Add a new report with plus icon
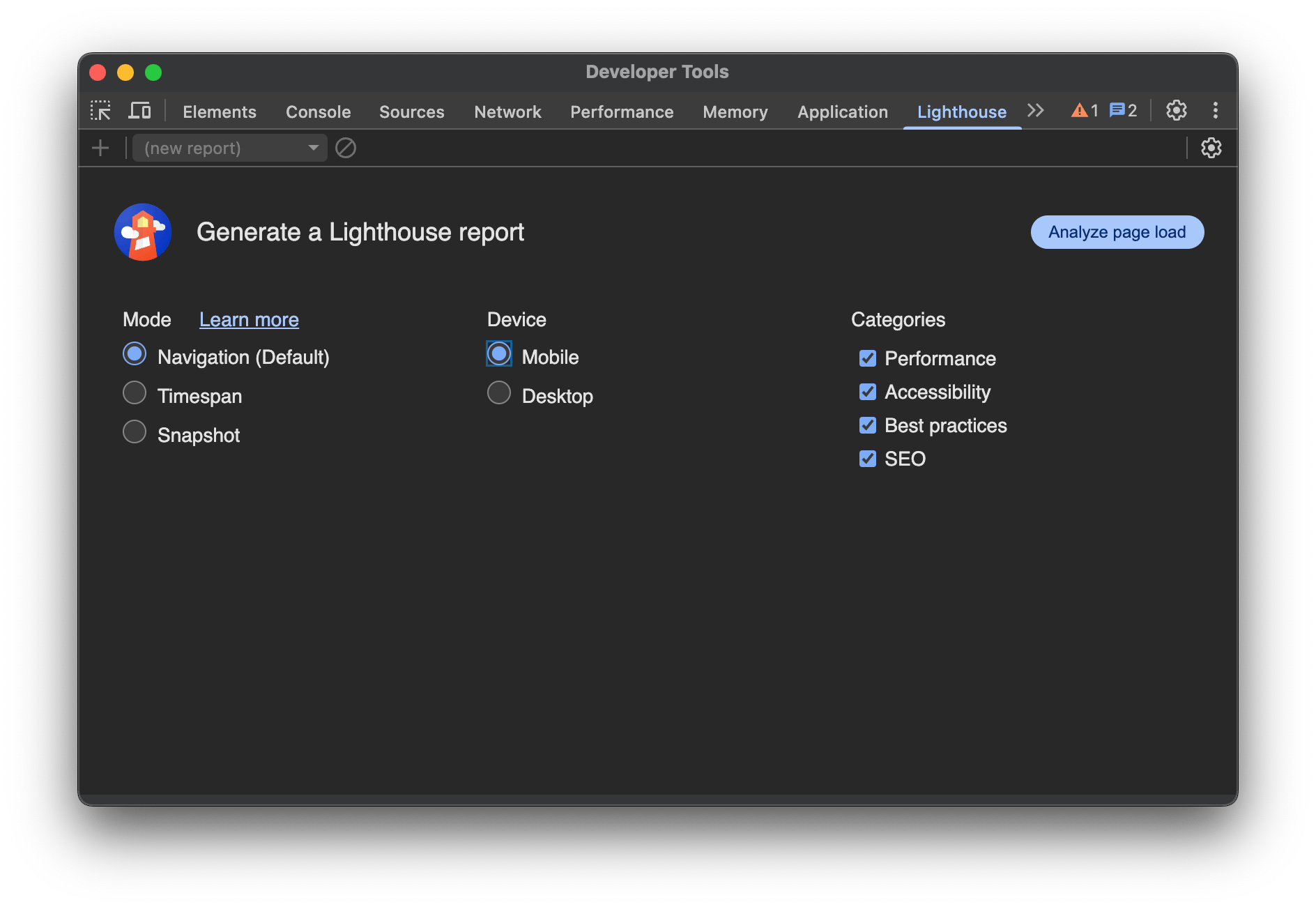The height and width of the screenshot is (909, 1316). [100, 148]
